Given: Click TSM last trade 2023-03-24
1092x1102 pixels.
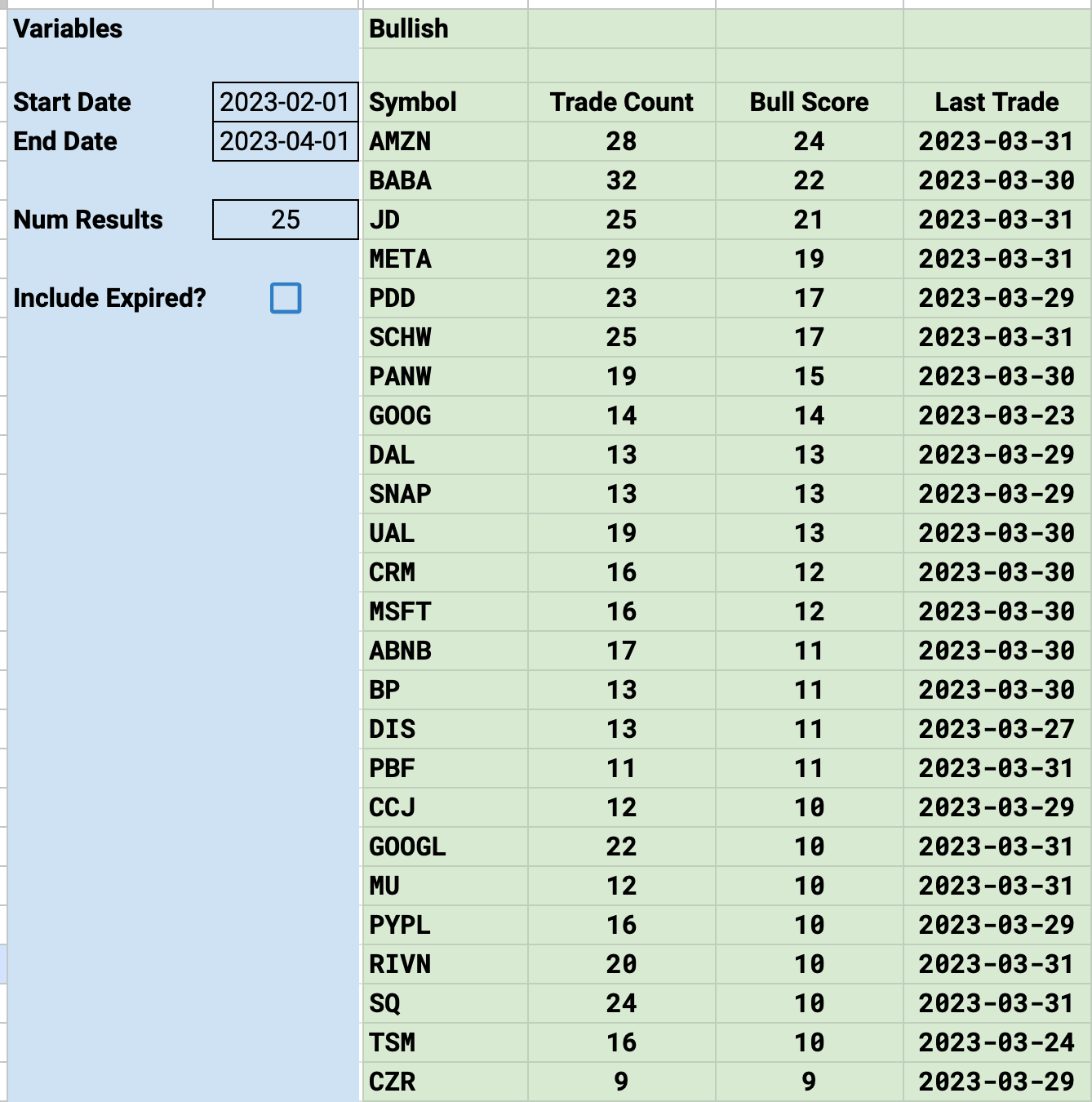Looking at the screenshot, I should coord(997,1042).
